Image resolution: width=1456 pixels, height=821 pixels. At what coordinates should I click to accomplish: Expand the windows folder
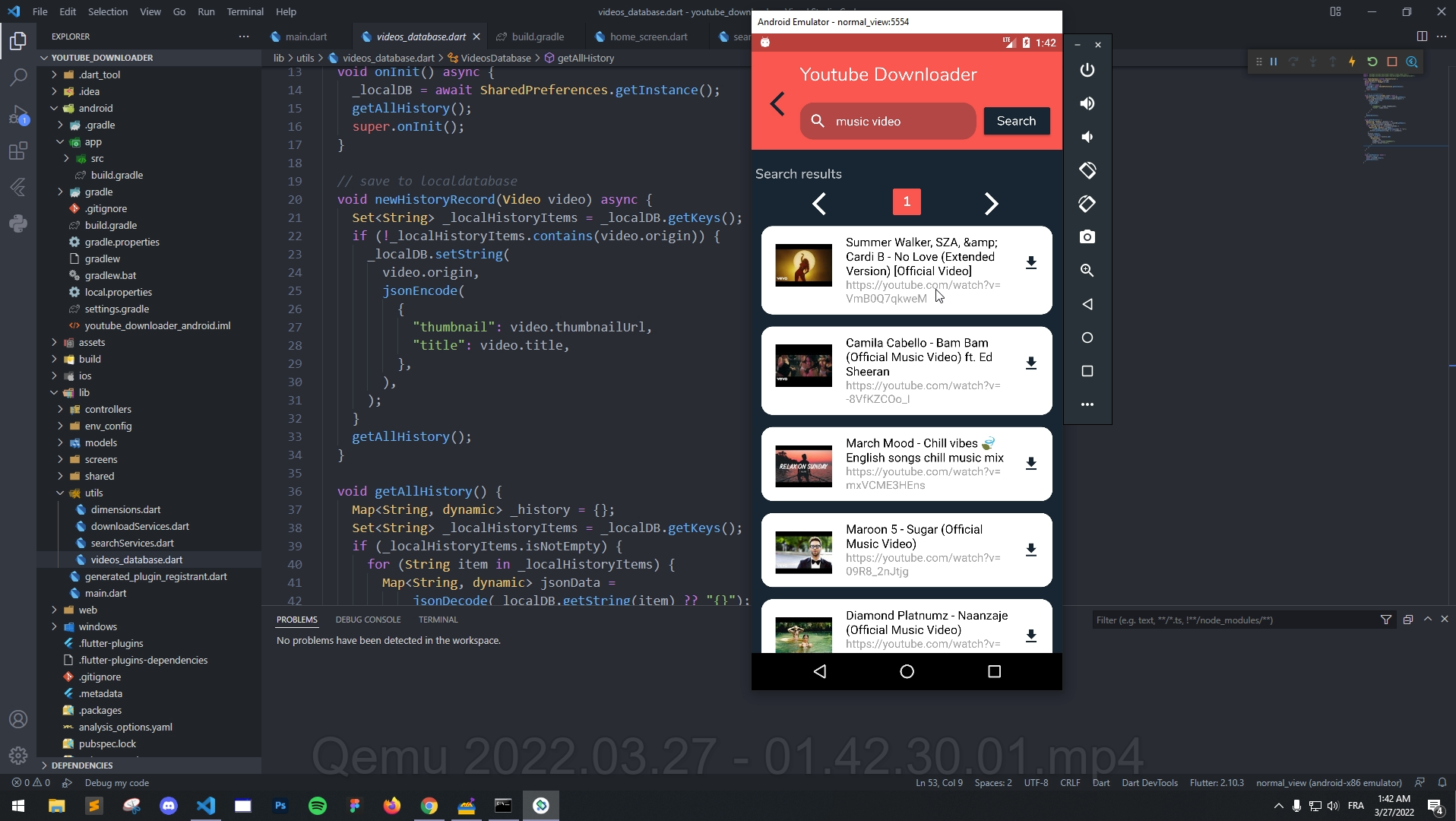pos(54,626)
